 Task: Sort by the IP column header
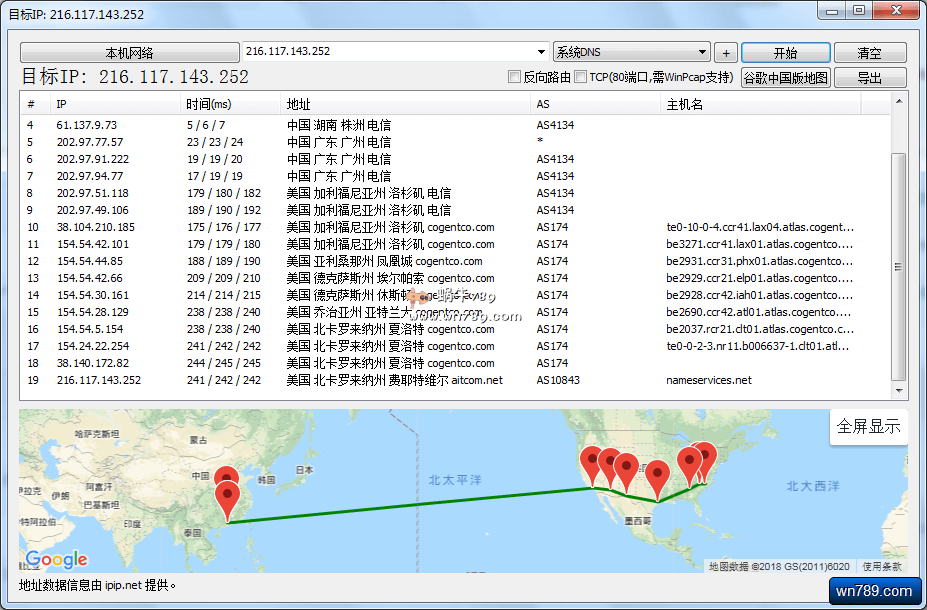coord(115,105)
